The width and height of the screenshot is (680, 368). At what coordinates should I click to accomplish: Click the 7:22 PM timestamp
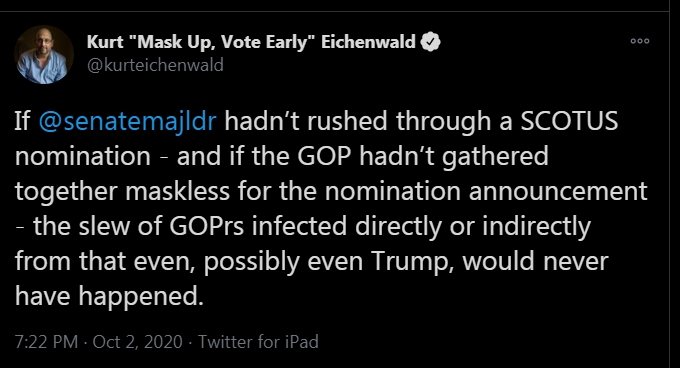click(x=46, y=342)
